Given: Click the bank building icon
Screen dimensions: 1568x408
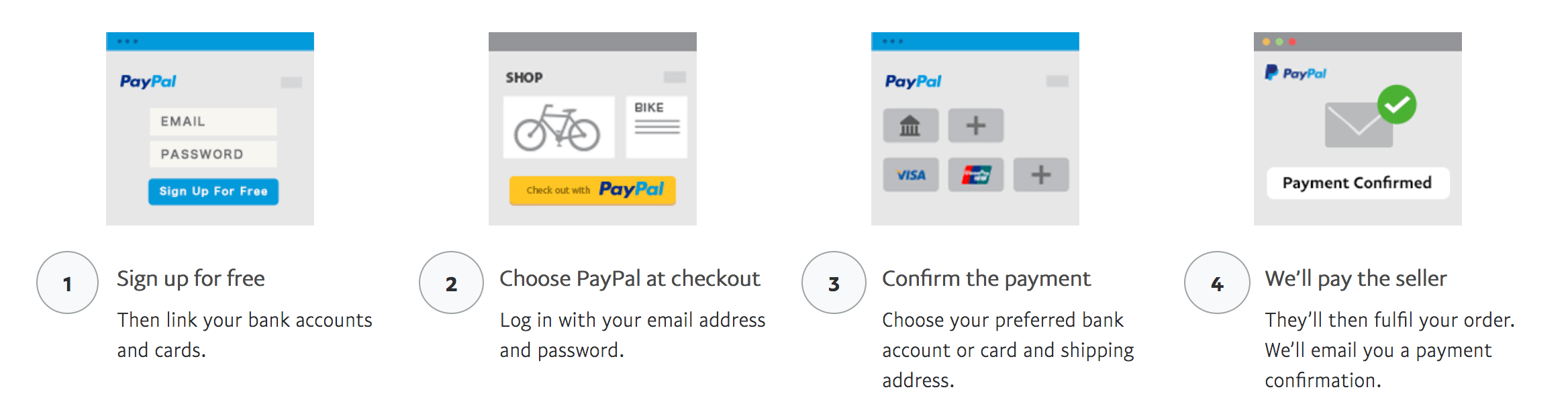Looking at the screenshot, I should 910,125.
